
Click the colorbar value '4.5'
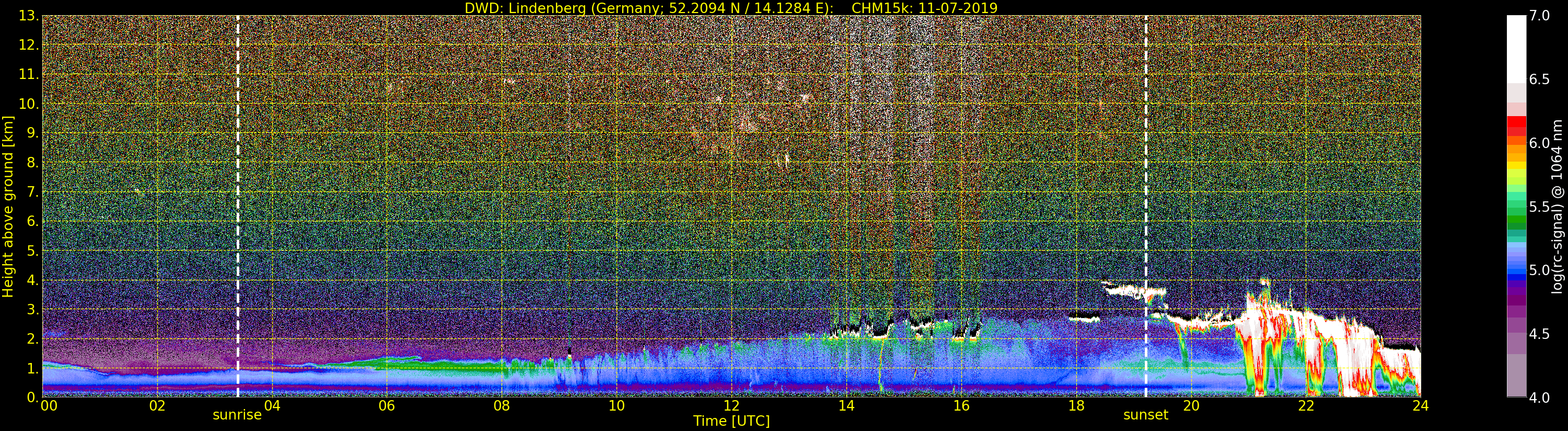pos(1539,334)
